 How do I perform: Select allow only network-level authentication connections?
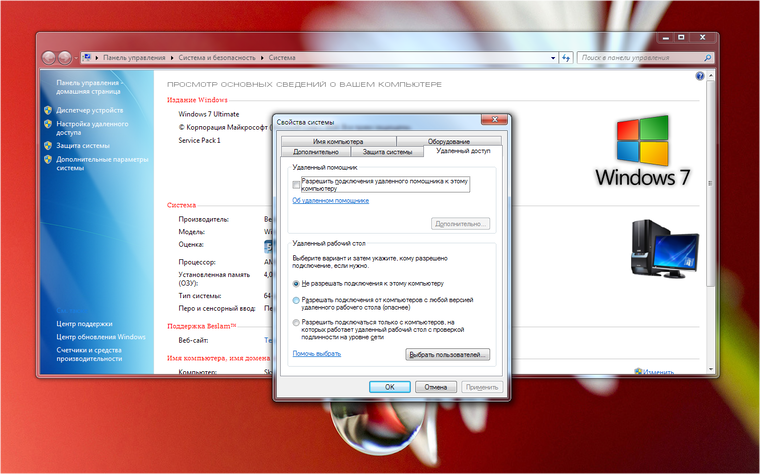[x=296, y=322]
